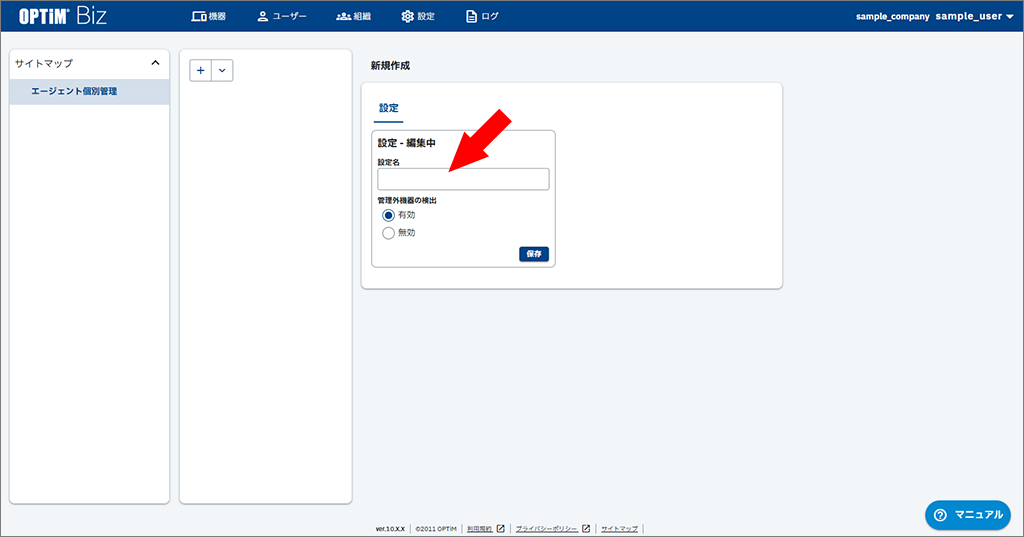The width and height of the screenshot is (1024, 537).
Task: Switch to the 設定 tab under 新規作成
Action: point(389,108)
